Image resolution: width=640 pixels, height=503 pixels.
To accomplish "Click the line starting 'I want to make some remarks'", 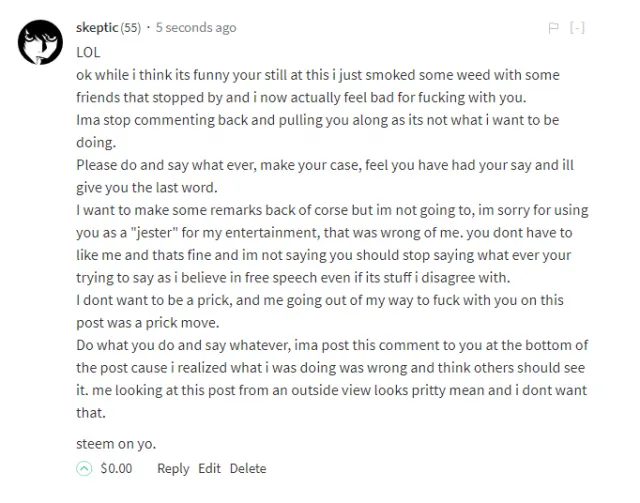I will pyautogui.click(x=332, y=210).
